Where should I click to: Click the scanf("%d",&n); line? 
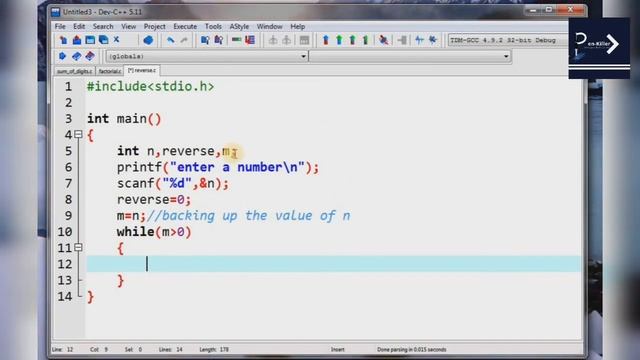pos(173,183)
